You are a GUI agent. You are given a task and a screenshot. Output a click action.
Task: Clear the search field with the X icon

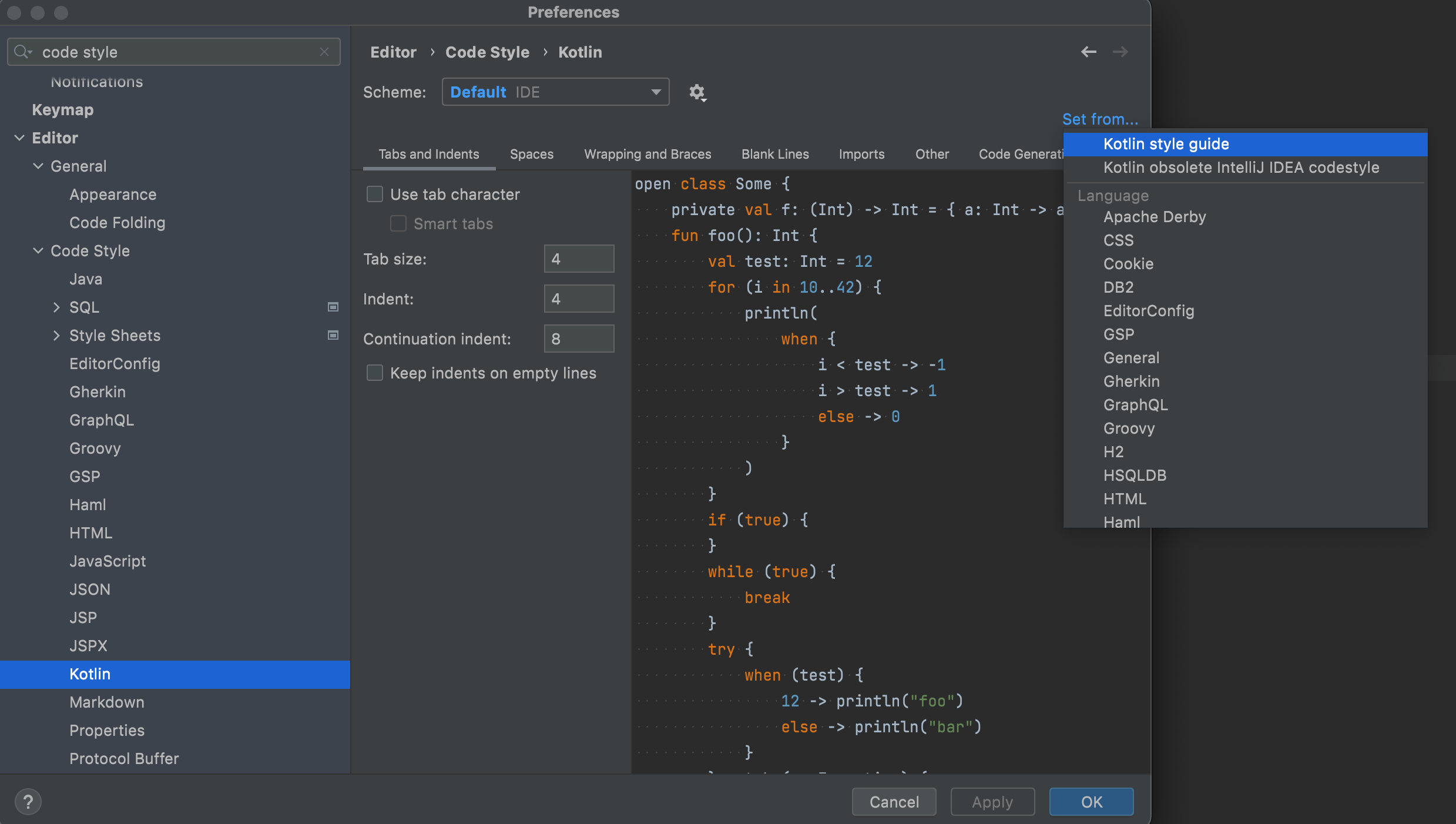click(324, 52)
